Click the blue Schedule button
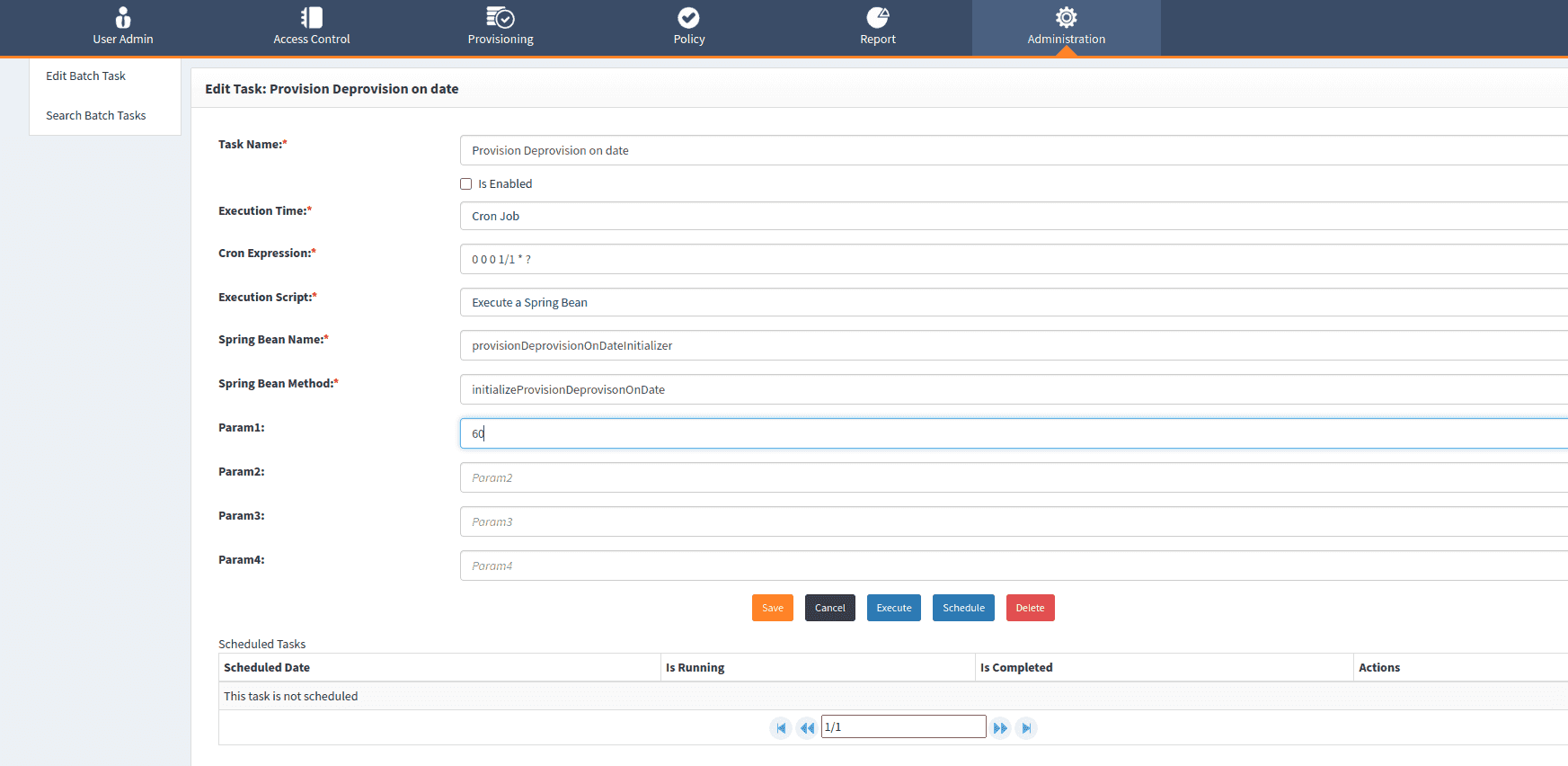 (963, 609)
